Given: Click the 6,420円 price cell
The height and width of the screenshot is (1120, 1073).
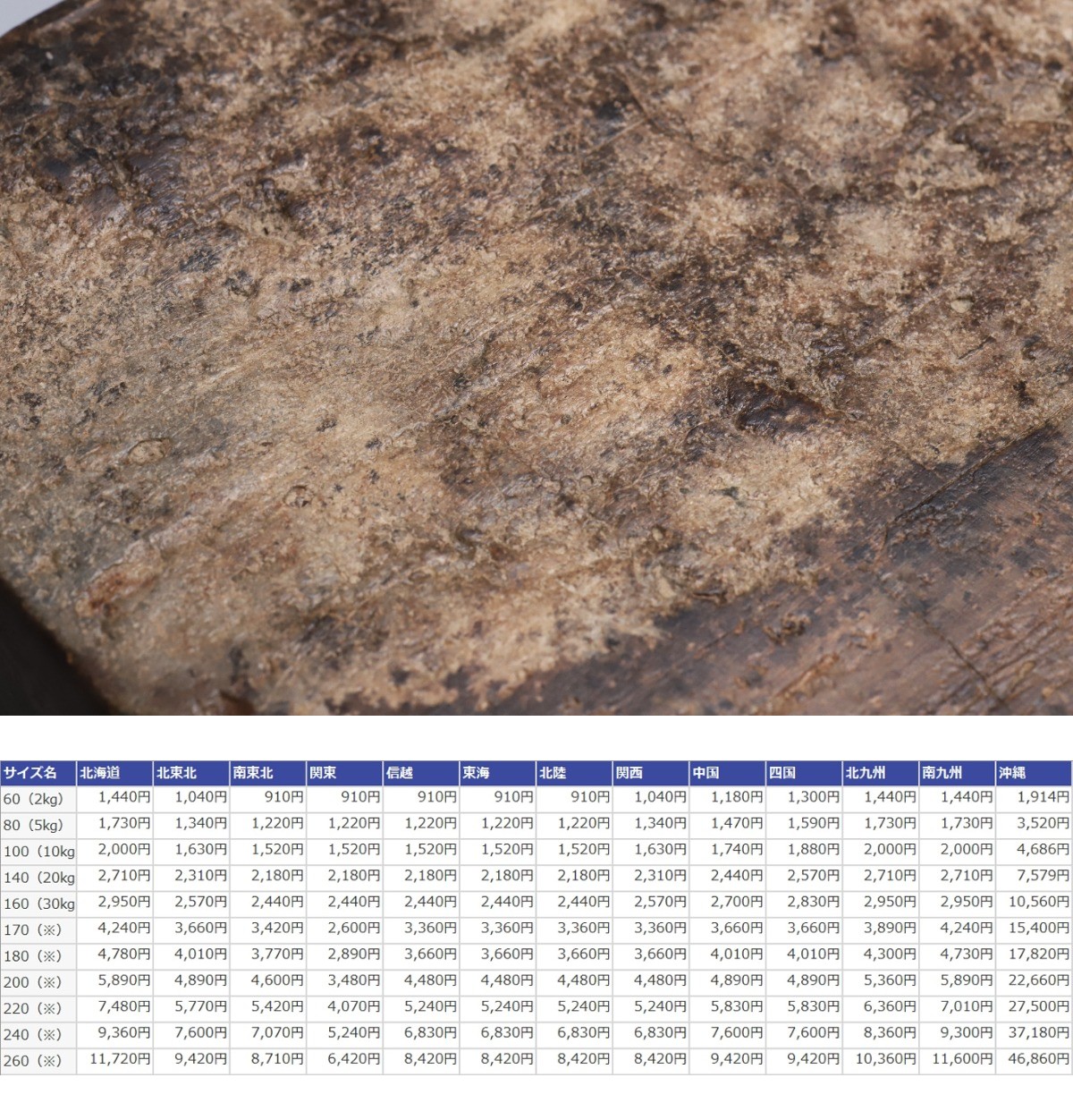Looking at the screenshot, I should click(x=344, y=1059).
